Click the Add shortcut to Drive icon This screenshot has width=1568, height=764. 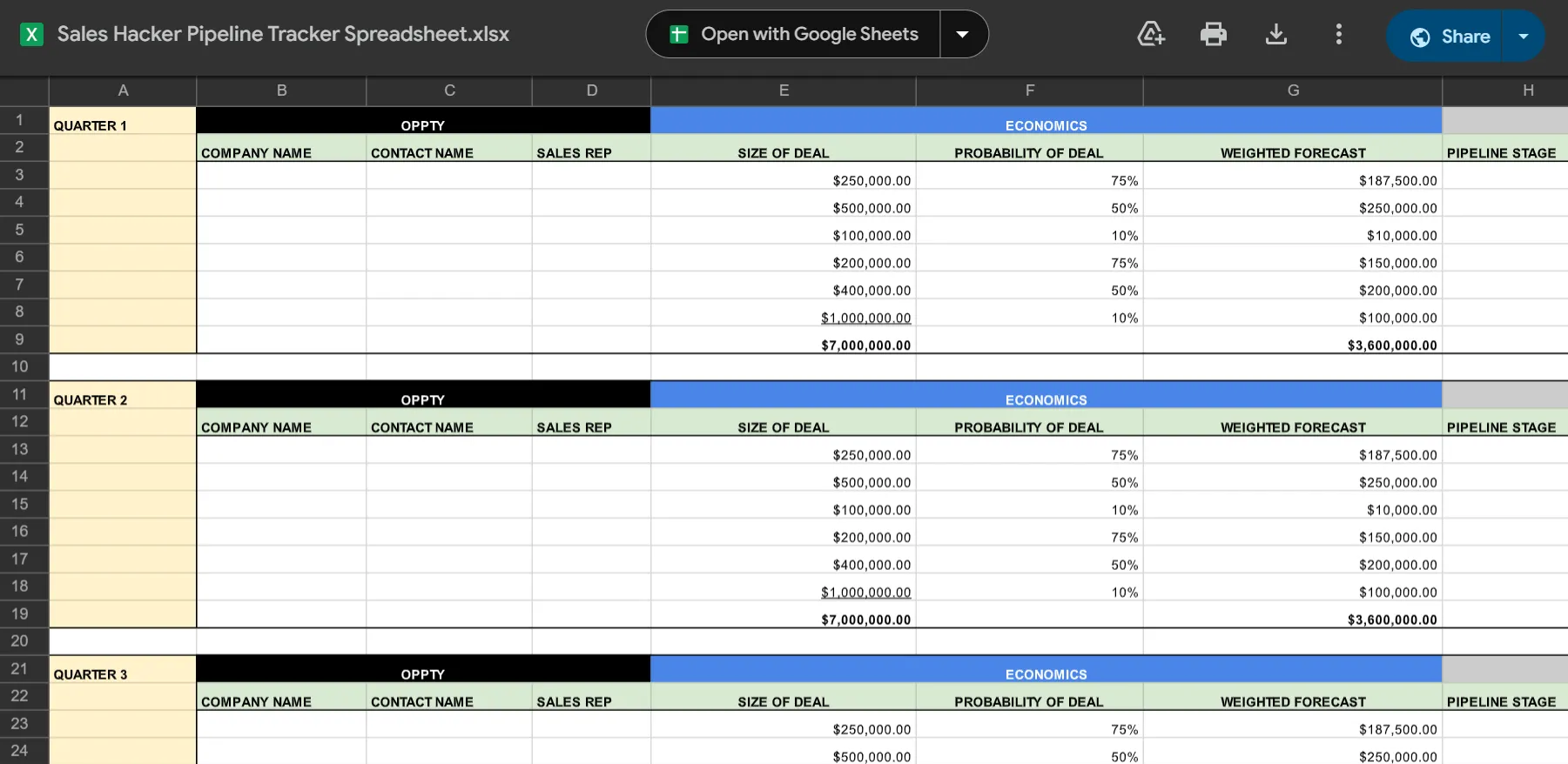click(x=1151, y=34)
